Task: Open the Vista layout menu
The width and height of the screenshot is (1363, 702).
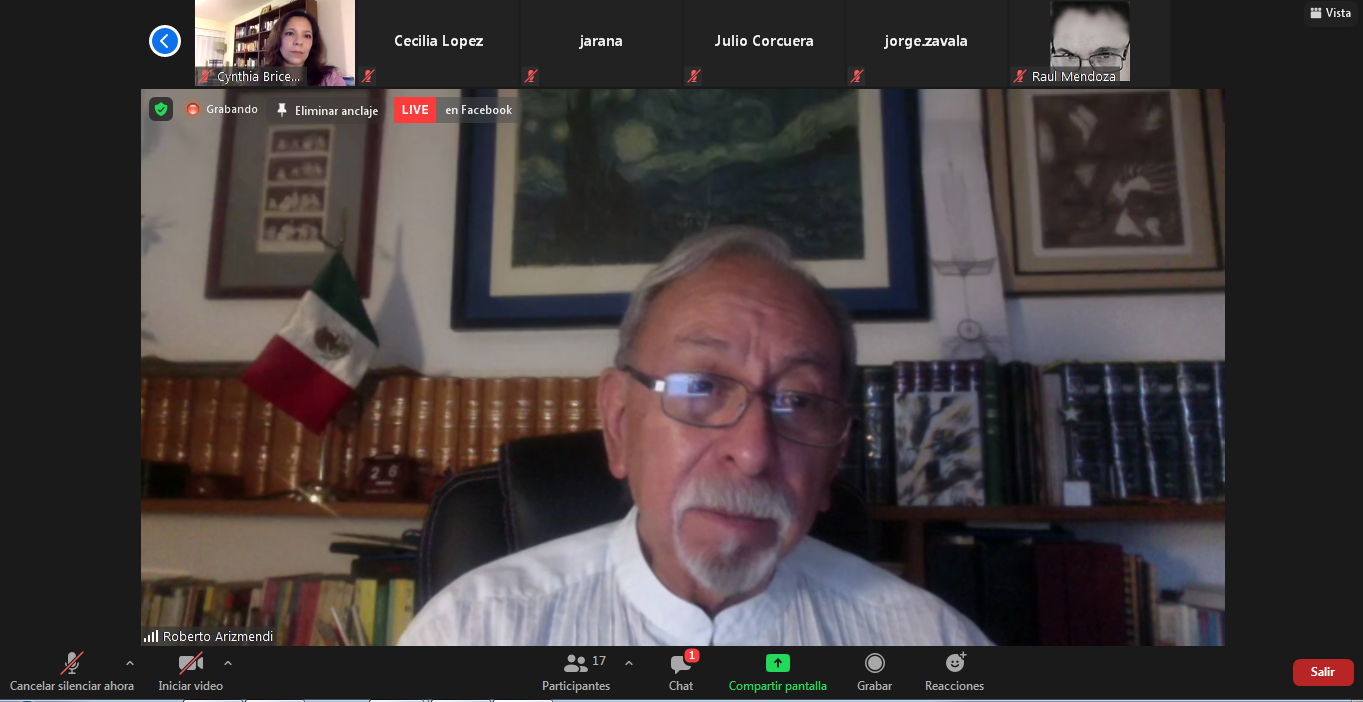Action: (1330, 13)
